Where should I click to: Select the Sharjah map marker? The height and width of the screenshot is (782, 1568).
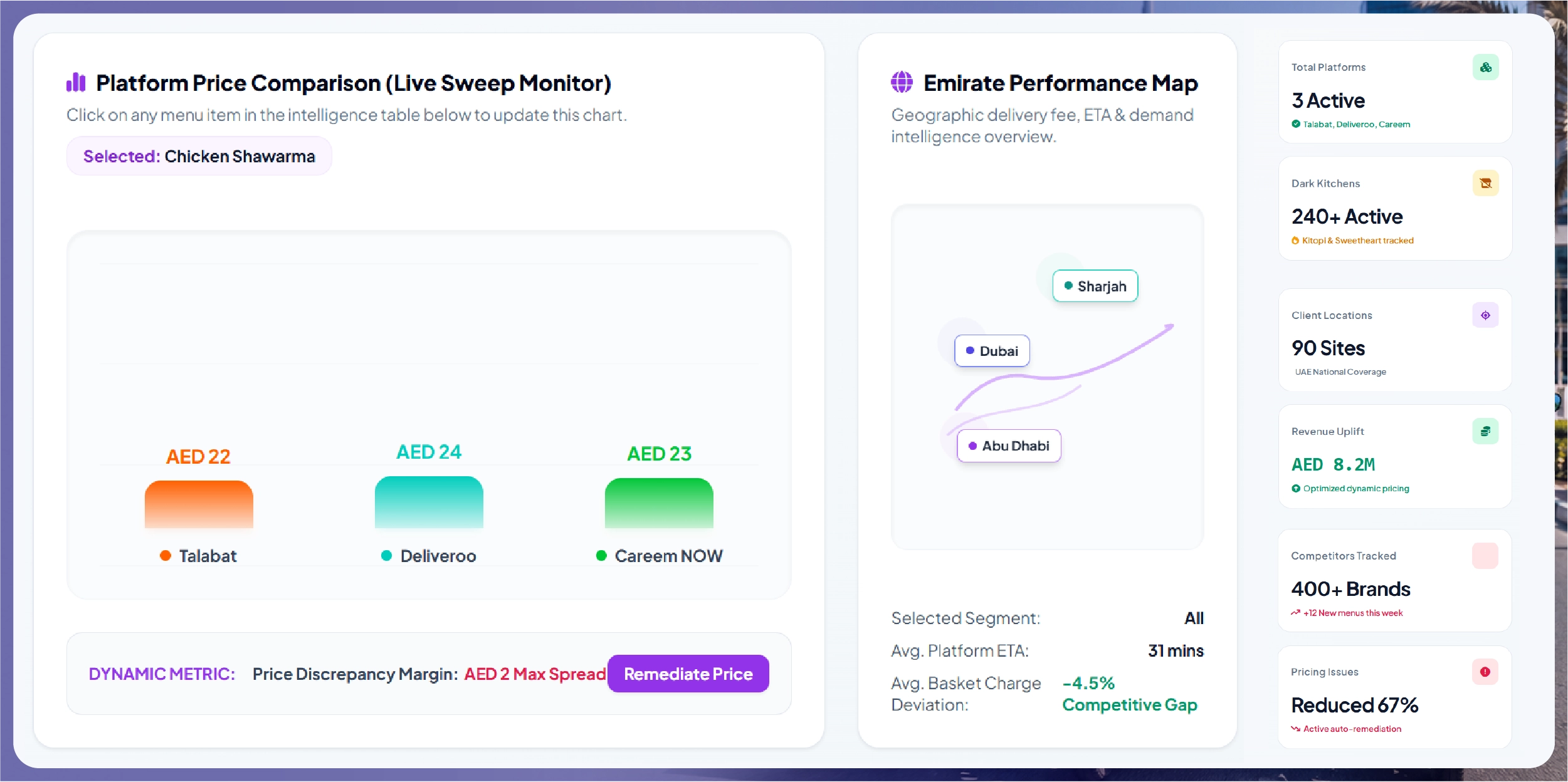click(x=1095, y=286)
